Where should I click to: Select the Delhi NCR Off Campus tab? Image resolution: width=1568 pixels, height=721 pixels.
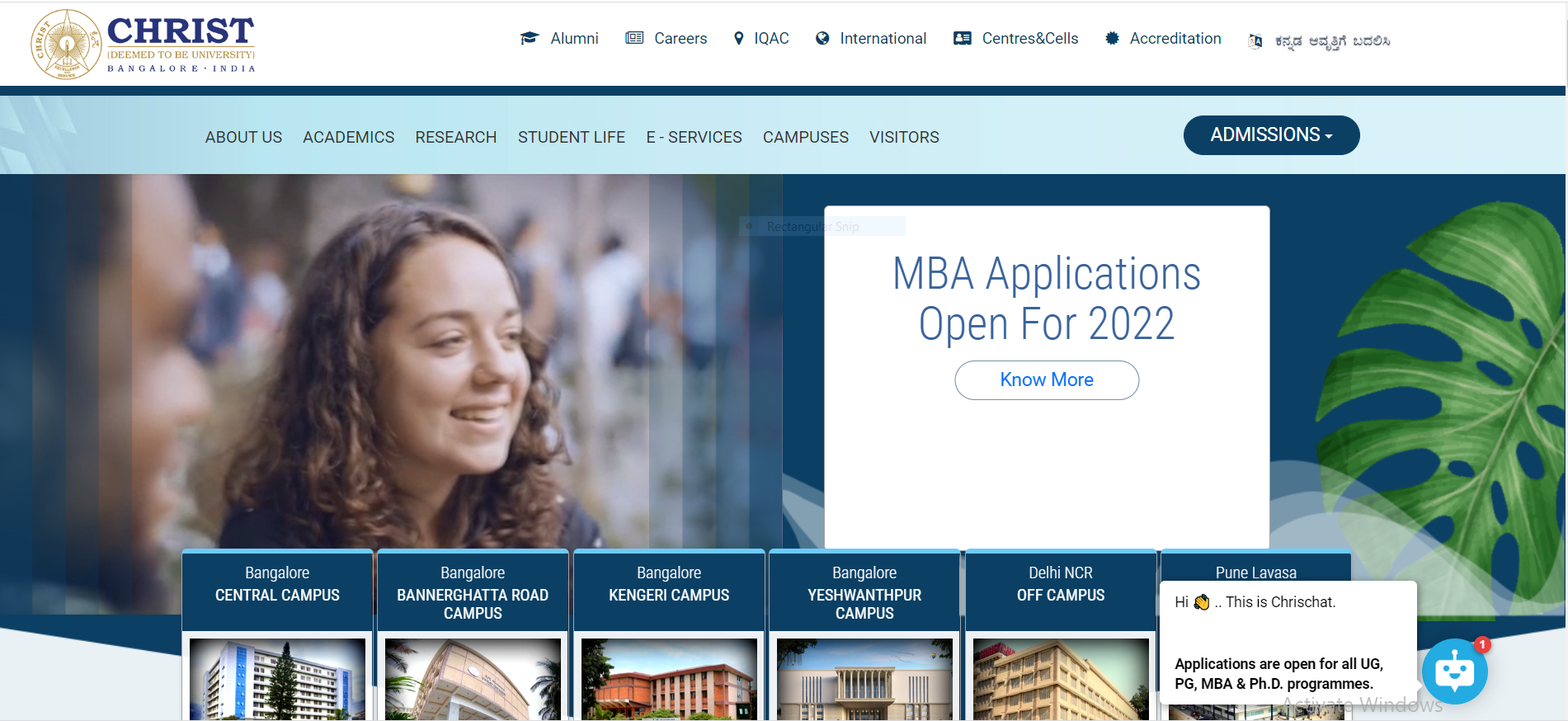(1061, 591)
